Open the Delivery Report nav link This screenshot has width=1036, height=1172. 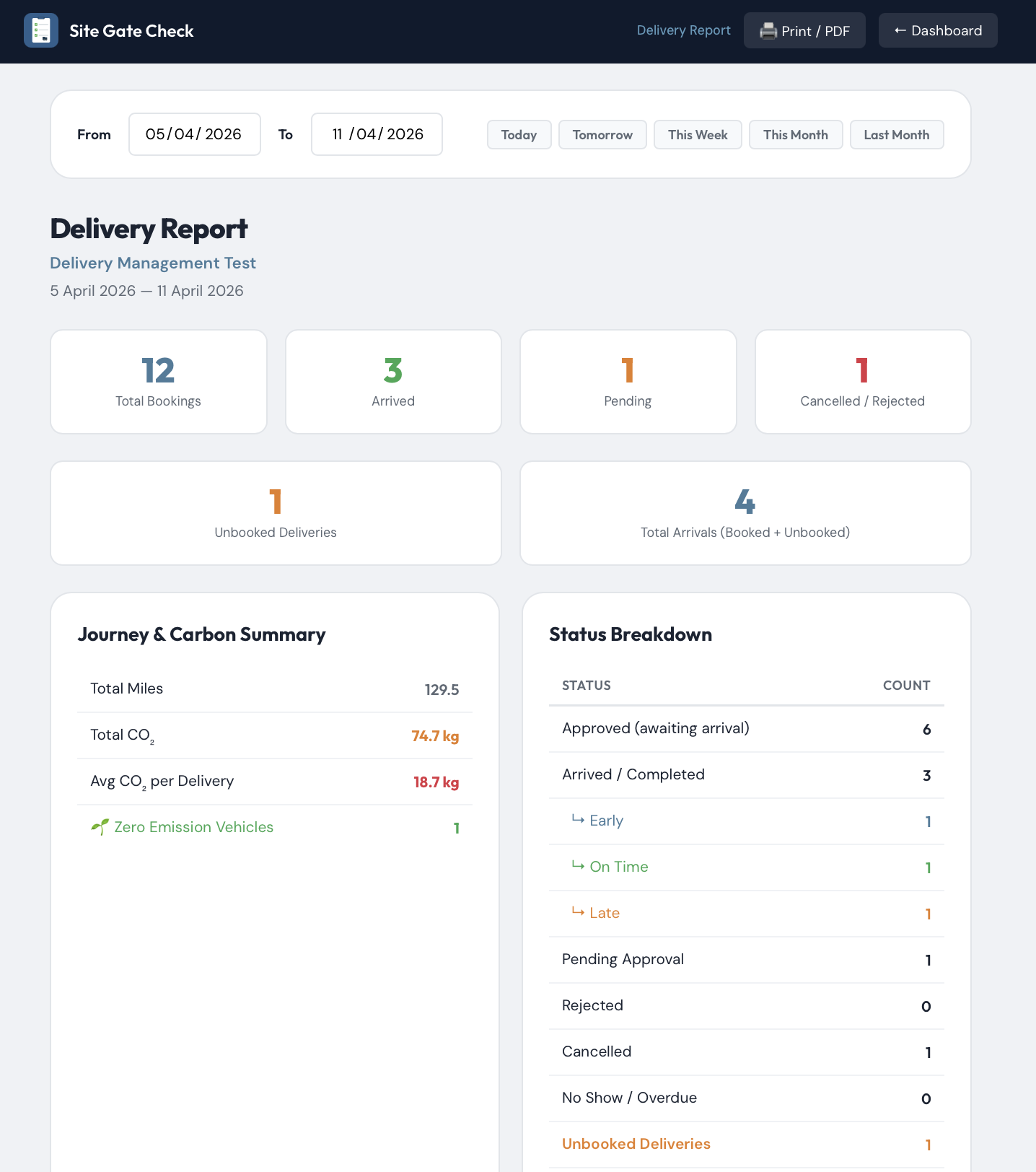(683, 30)
